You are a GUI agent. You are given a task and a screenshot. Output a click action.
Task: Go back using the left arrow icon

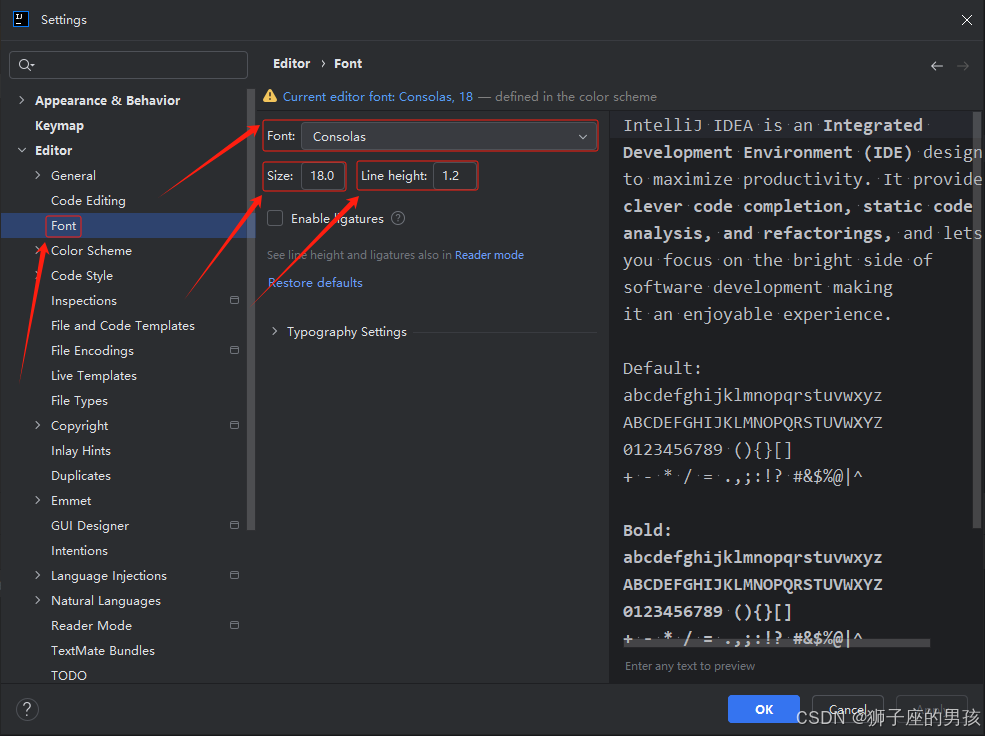937,65
